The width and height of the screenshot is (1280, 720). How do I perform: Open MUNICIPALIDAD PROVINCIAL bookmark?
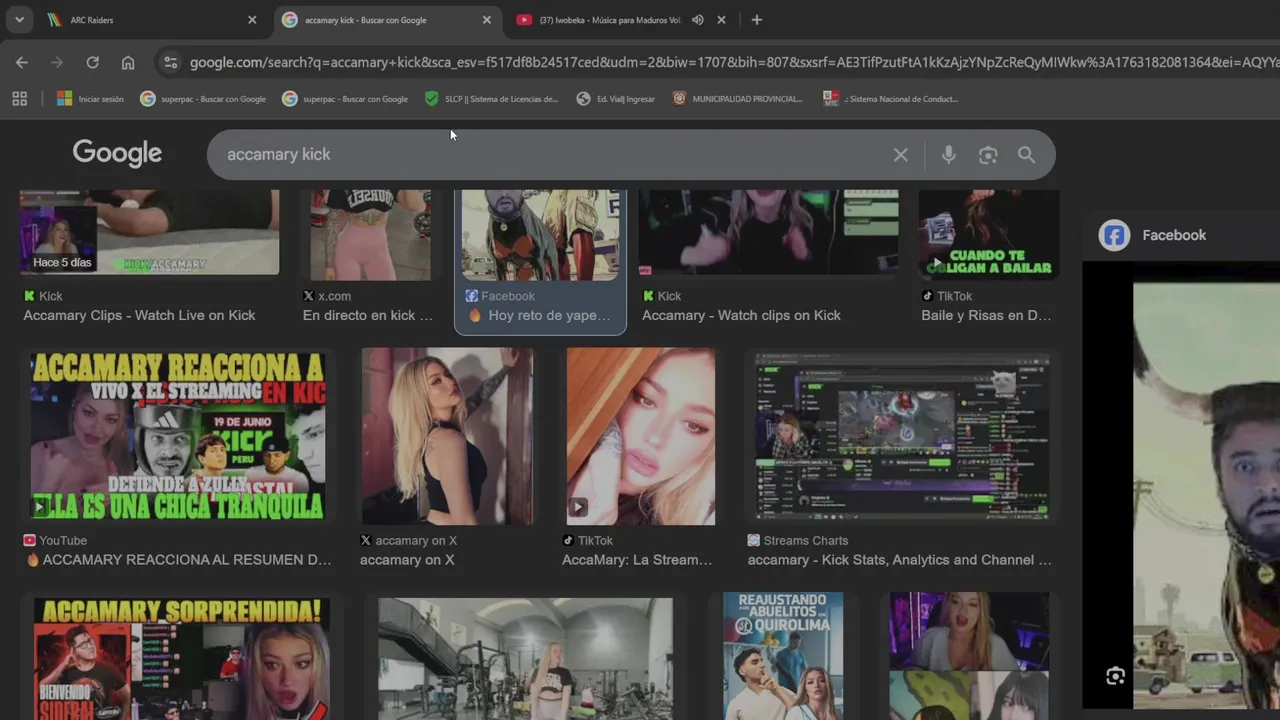pyautogui.click(x=738, y=99)
